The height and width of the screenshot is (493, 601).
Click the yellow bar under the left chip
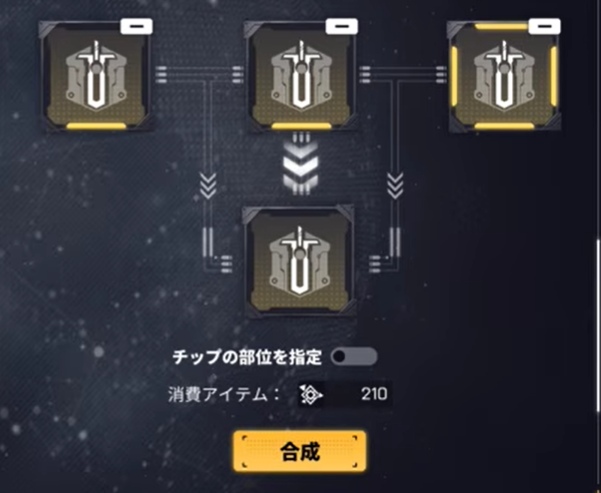click(x=96, y=126)
